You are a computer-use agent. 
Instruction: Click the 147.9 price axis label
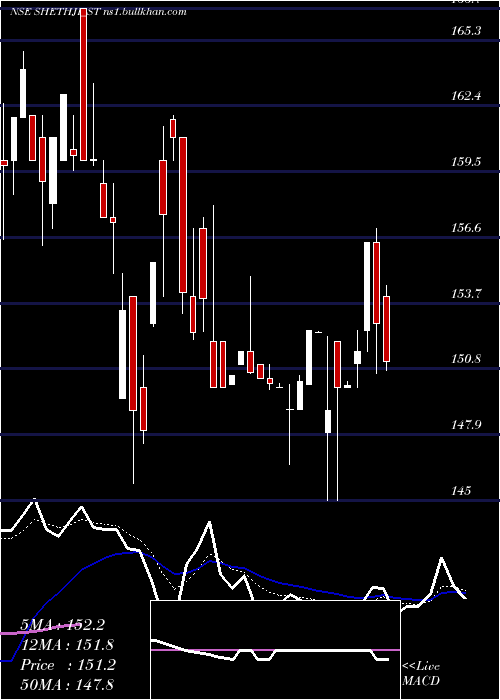pyautogui.click(x=466, y=425)
